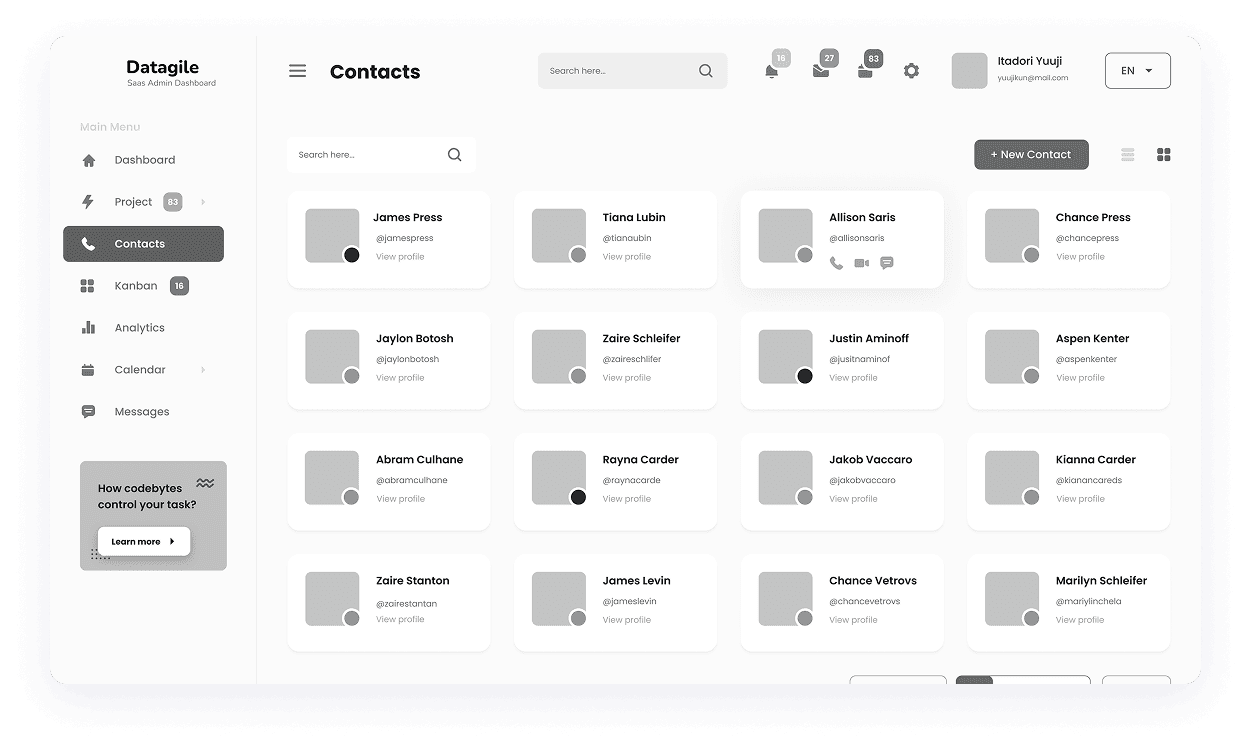Image resolution: width=1251 pixels, height=748 pixels.
Task: Go to the Dashboard menu item
Action: pyautogui.click(x=144, y=159)
